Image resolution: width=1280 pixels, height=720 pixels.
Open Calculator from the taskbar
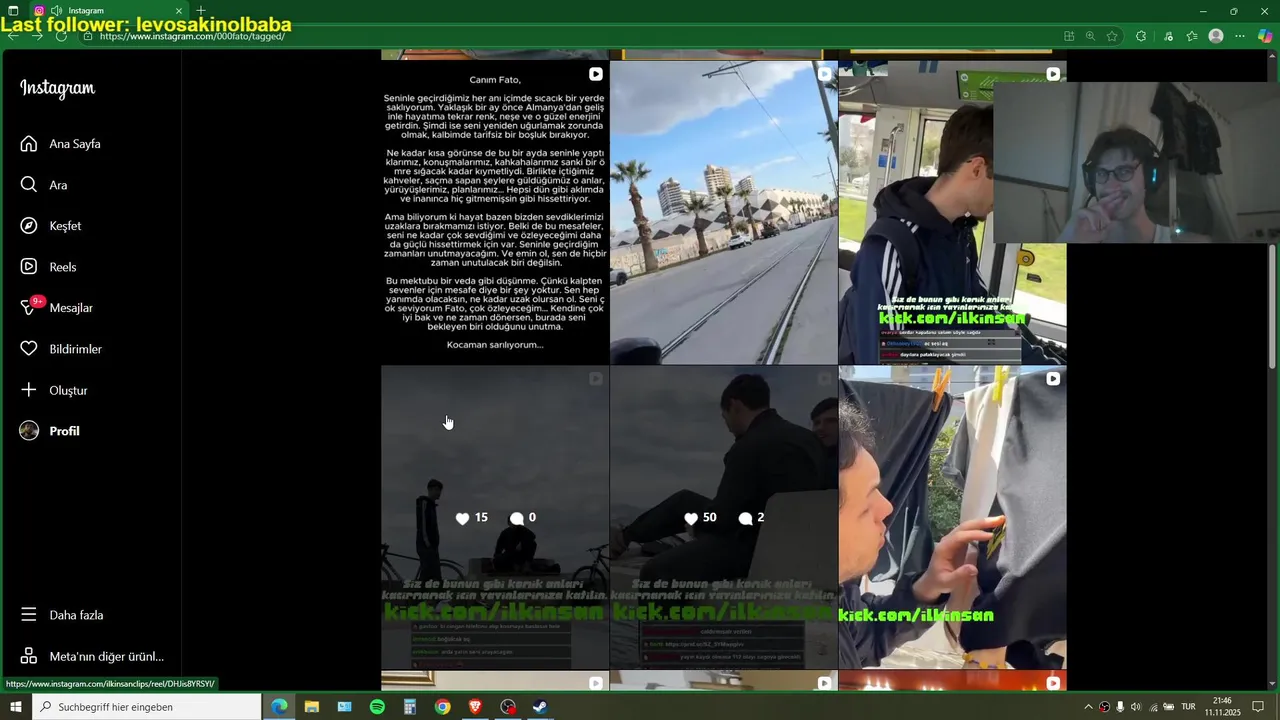[410, 707]
